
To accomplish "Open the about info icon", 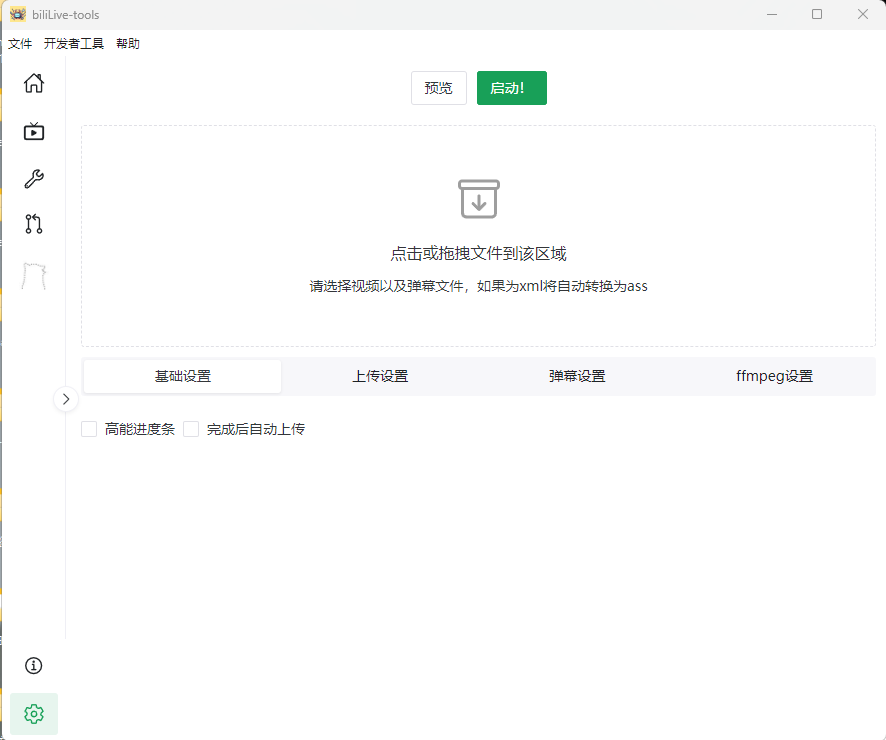I will coord(34,665).
